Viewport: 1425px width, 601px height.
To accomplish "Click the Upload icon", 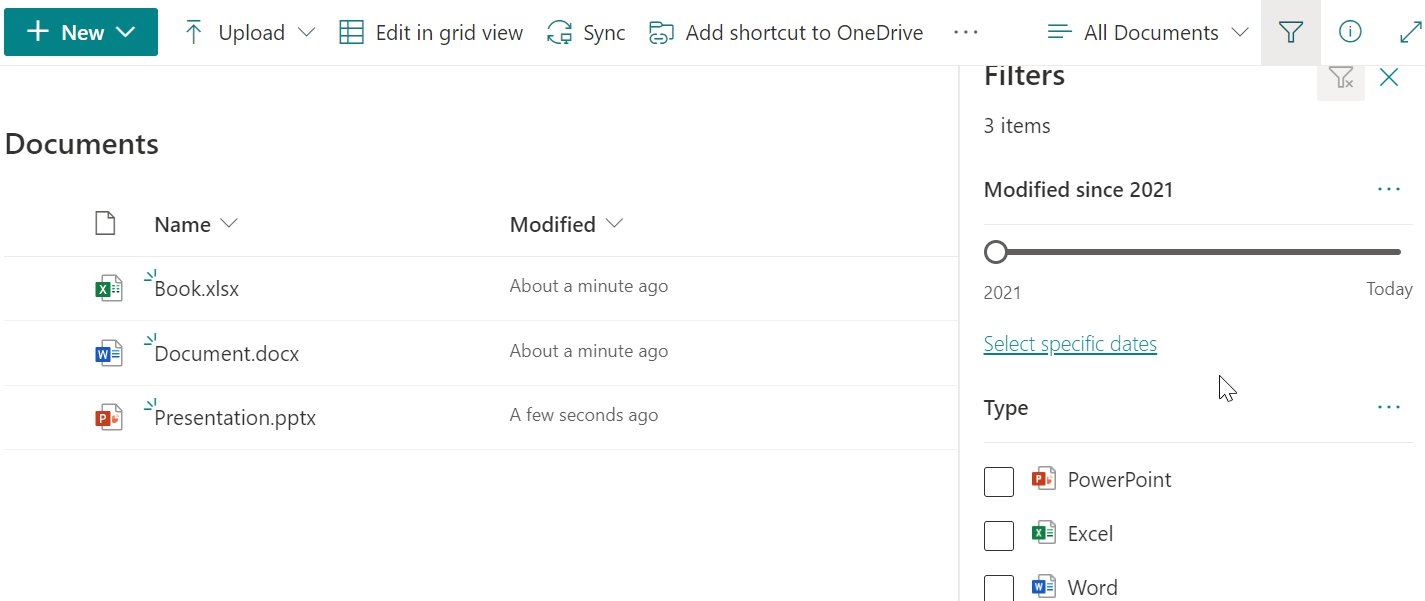I will pyautogui.click(x=191, y=31).
